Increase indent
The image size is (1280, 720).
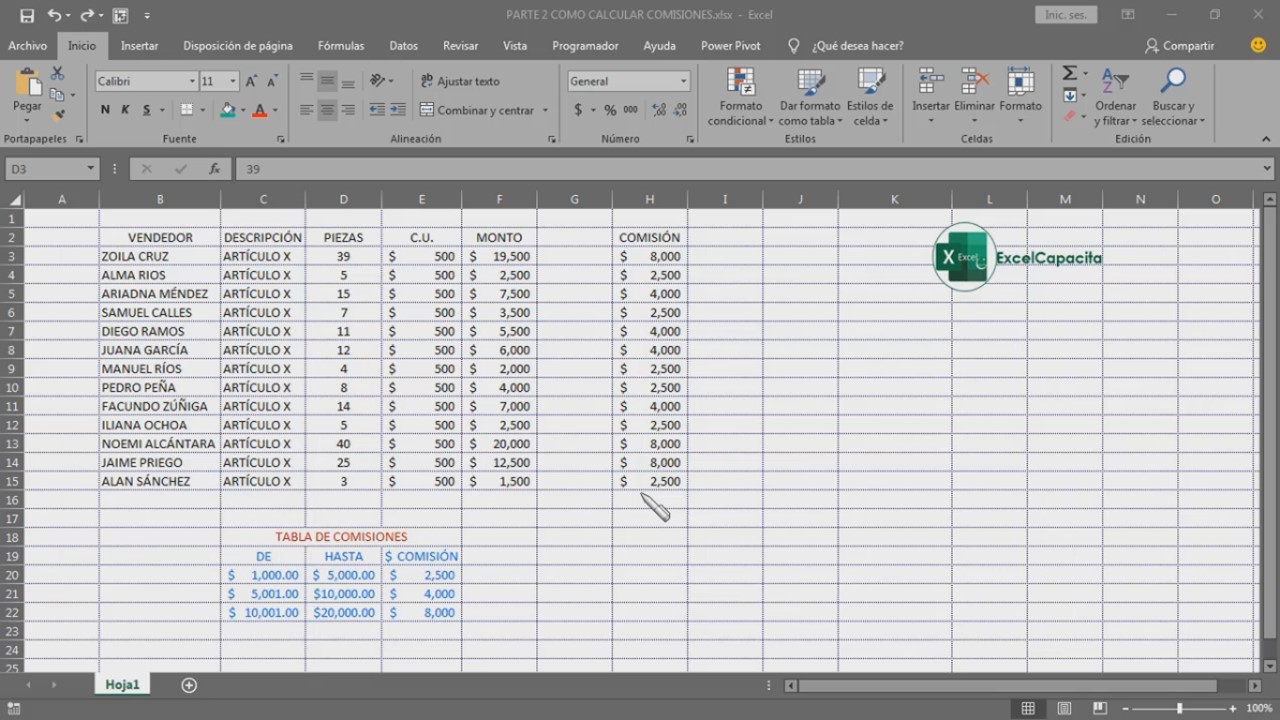(x=398, y=110)
